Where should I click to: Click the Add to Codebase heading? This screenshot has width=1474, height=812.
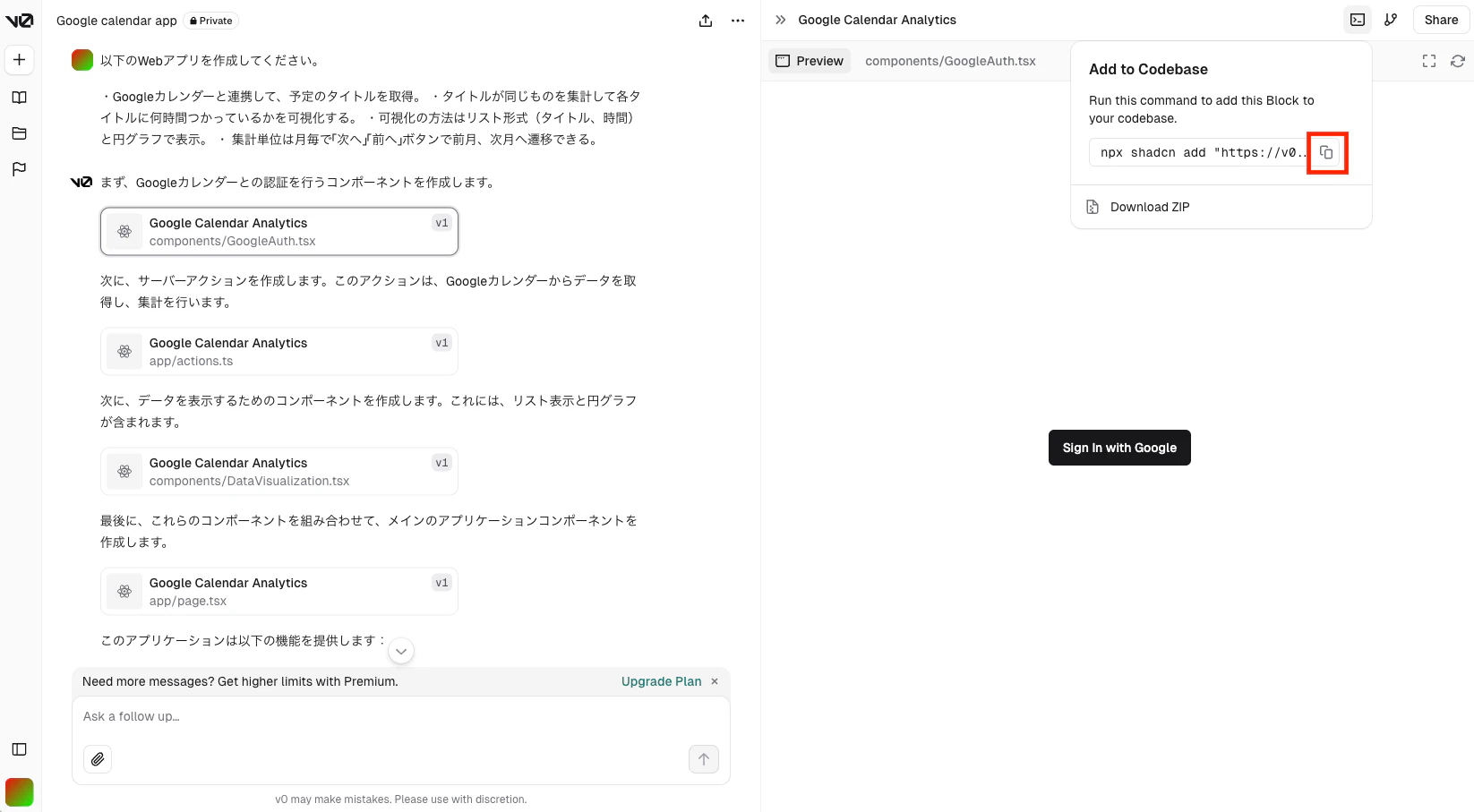tap(1148, 69)
